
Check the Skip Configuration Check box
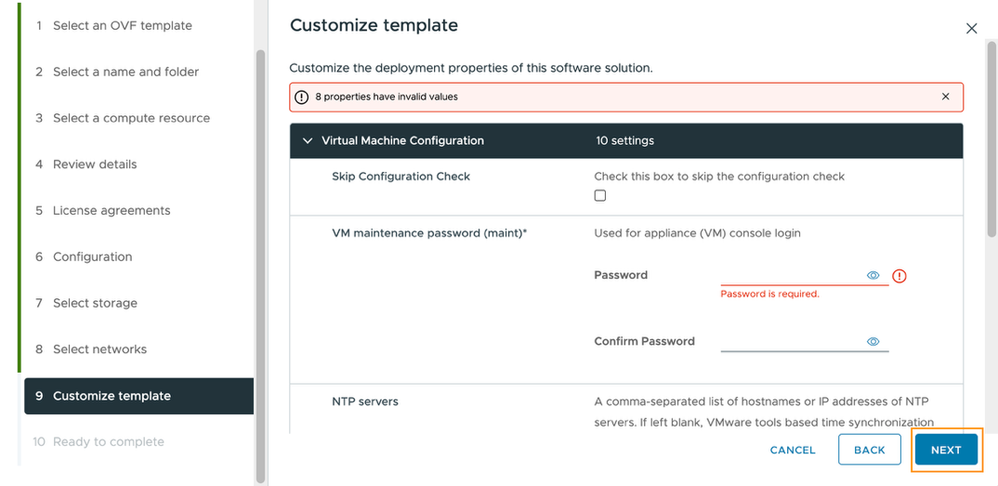click(600, 196)
